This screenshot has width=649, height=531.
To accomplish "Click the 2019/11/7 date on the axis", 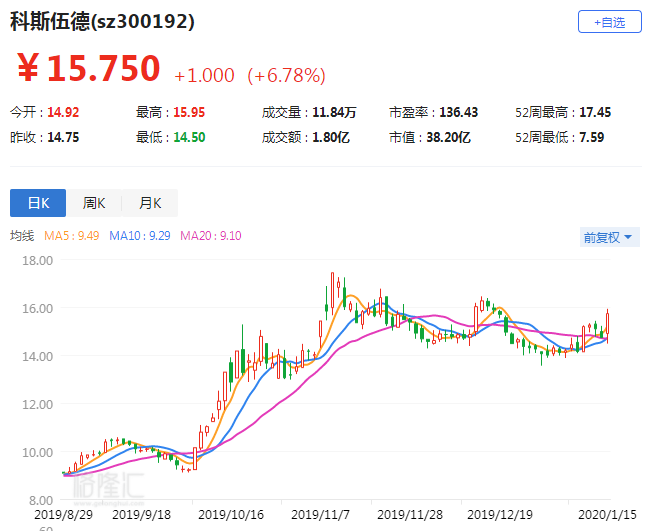I will point(320,514).
